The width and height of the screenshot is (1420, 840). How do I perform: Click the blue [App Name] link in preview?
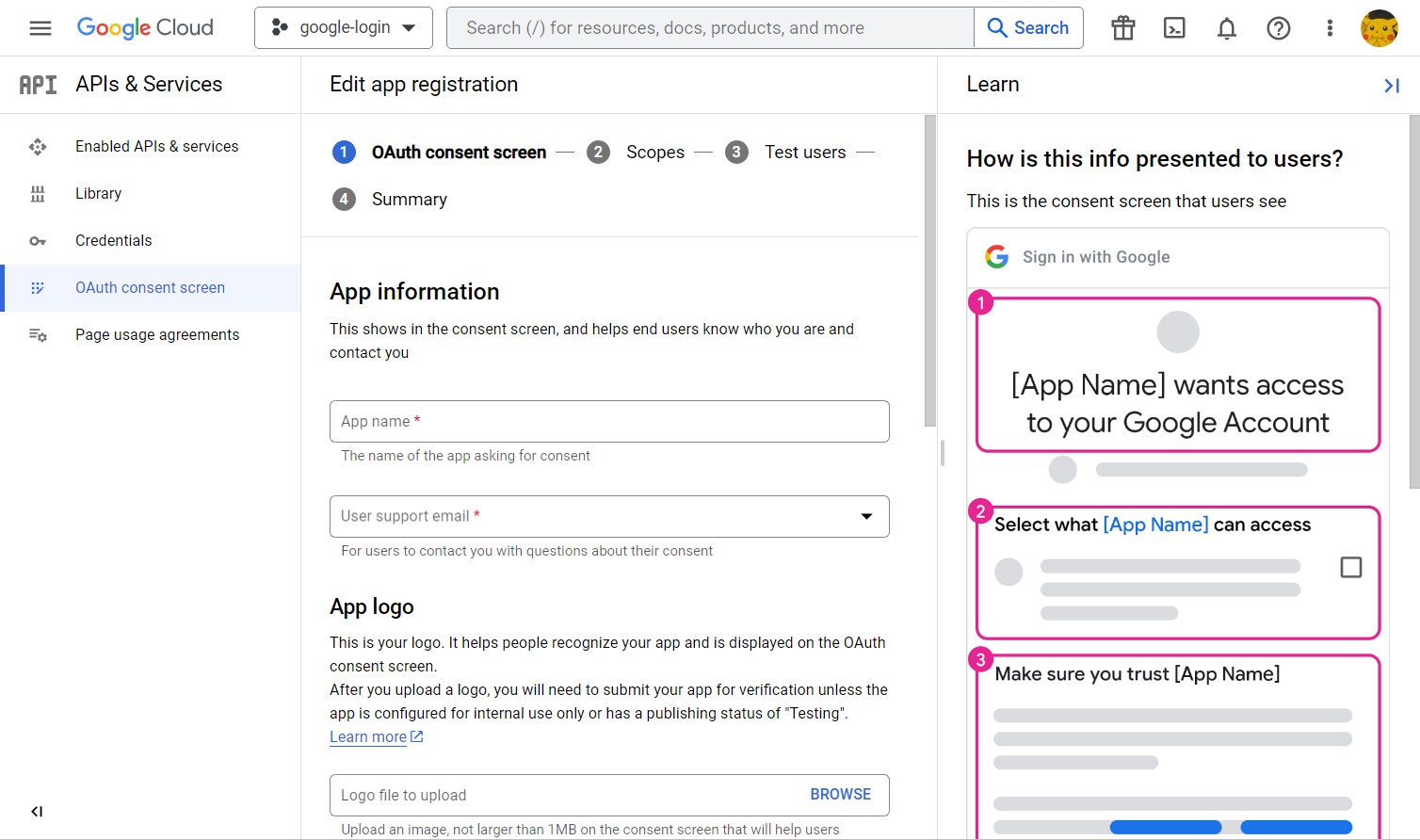[1155, 525]
